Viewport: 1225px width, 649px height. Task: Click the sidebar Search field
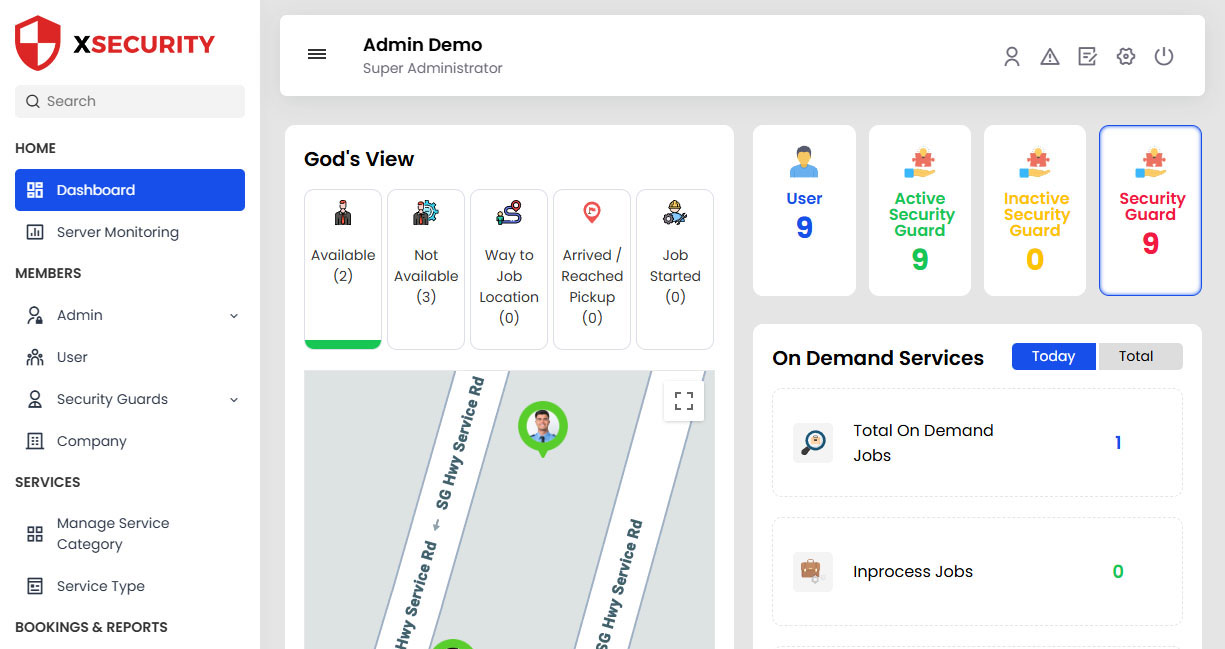tap(130, 101)
